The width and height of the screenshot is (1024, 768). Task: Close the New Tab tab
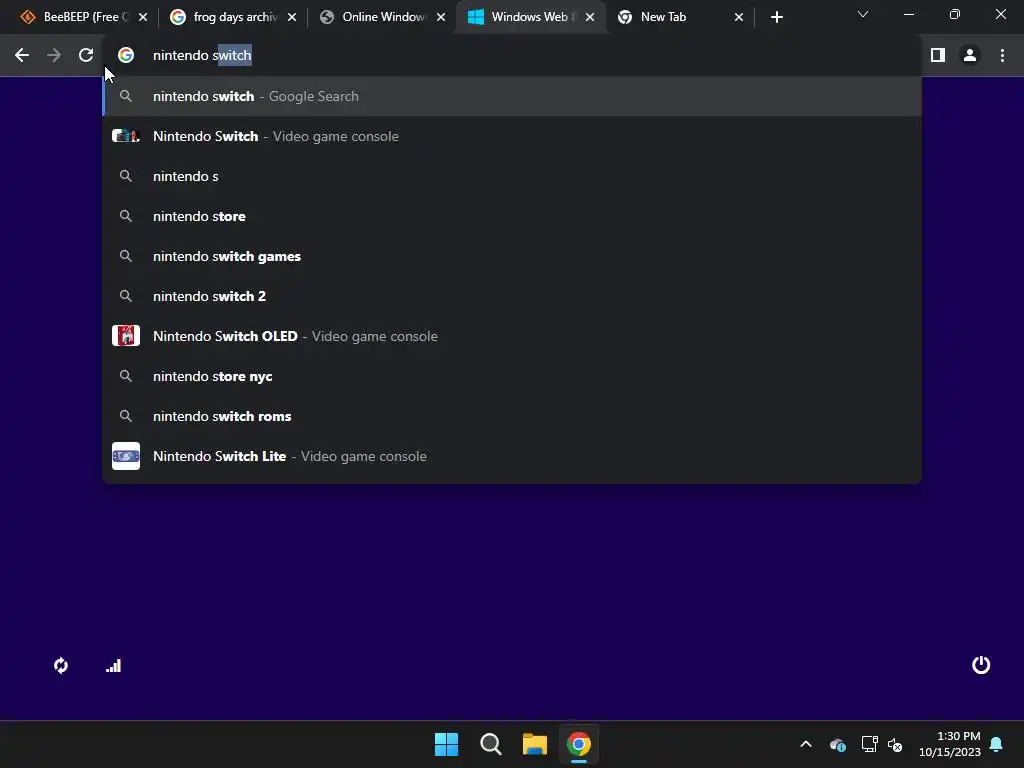coord(739,18)
